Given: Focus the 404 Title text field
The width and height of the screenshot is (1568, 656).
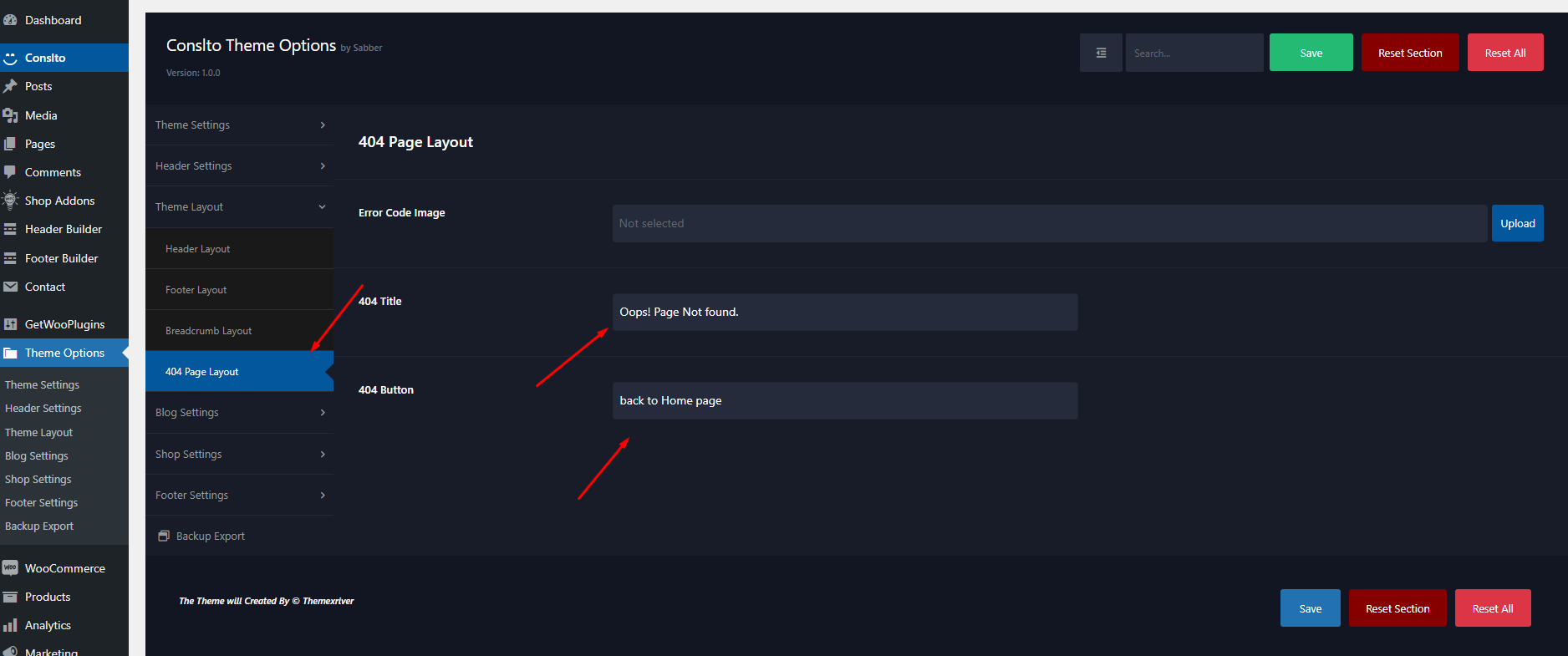Looking at the screenshot, I should pos(844,312).
